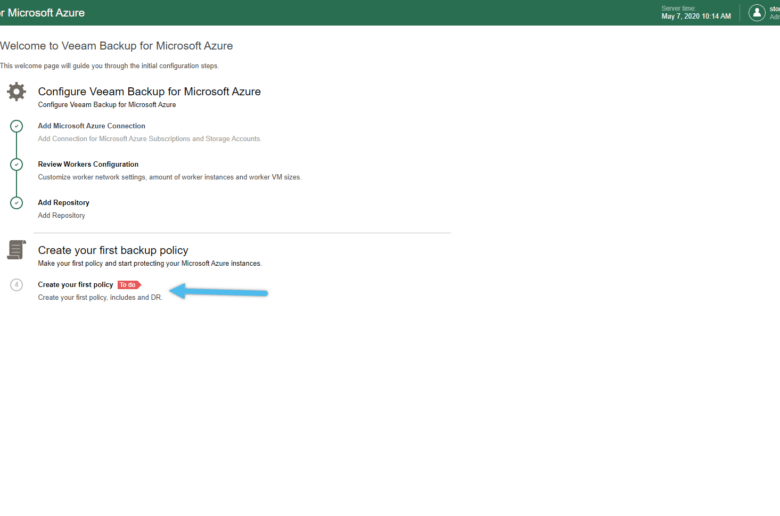Click 'Customize worker network settings' description
The height and width of the screenshot is (516, 780).
(x=169, y=177)
